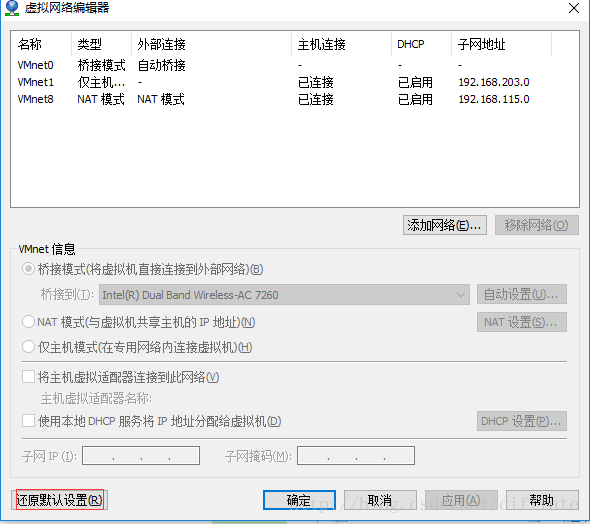This screenshot has height=524, width=590.
Task: Open DHCP 设置(P)... button
Action: click(x=522, y=421)
